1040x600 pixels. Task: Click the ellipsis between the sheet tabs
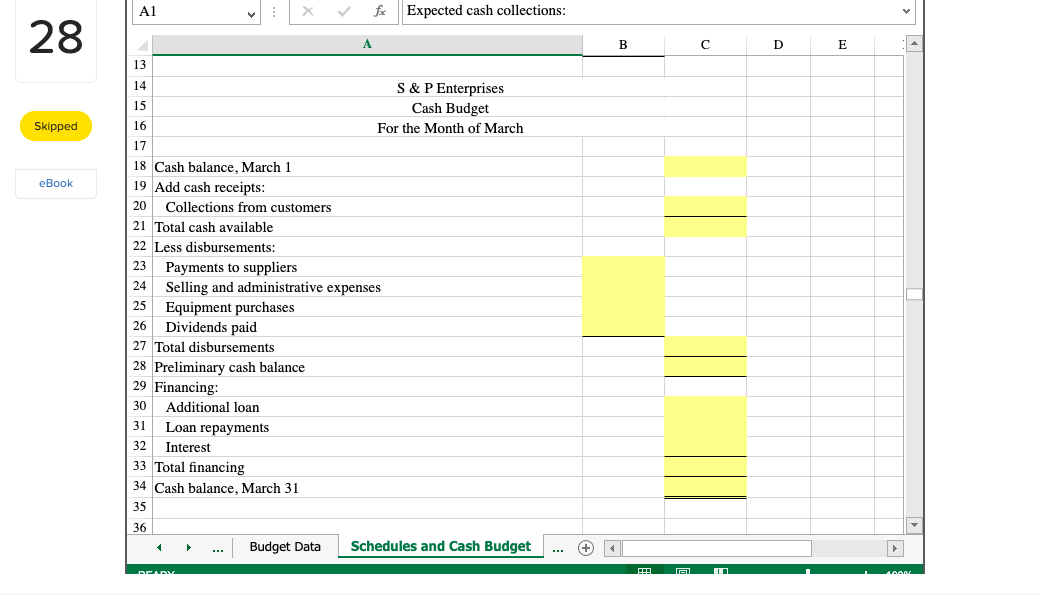point(218,548)
